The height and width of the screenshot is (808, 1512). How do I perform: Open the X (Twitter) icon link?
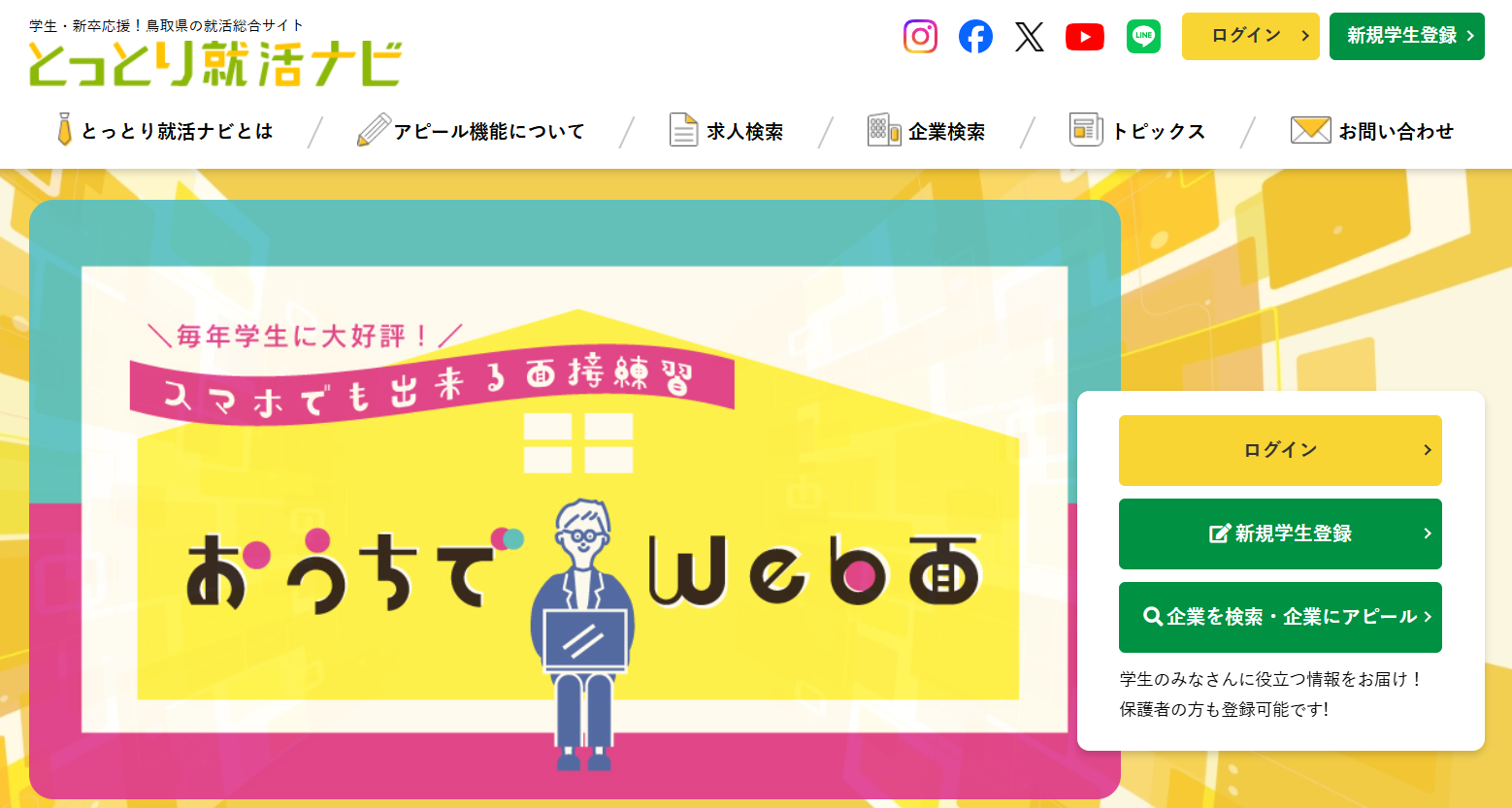[1030, 37]
